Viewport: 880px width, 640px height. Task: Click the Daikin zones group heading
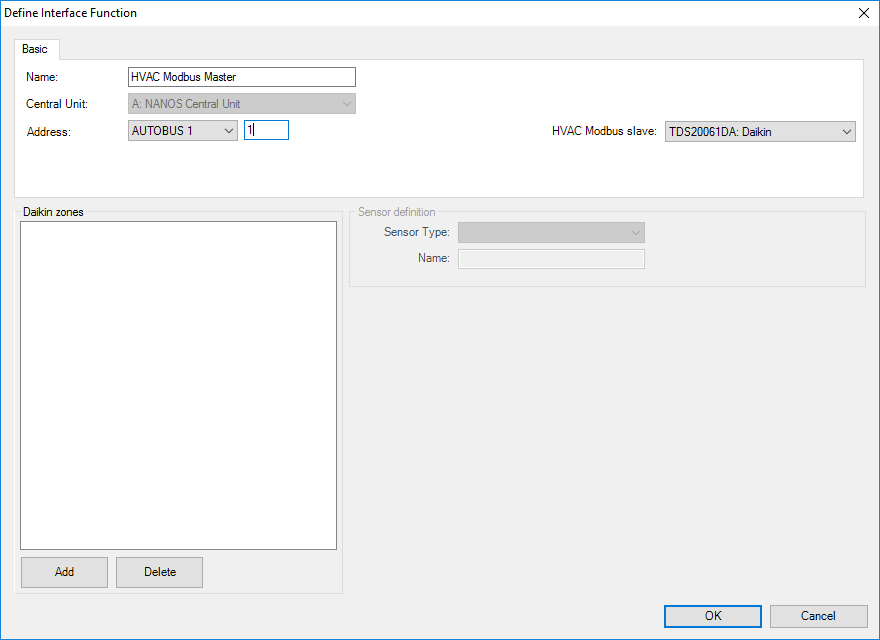[x=53, y=213]
